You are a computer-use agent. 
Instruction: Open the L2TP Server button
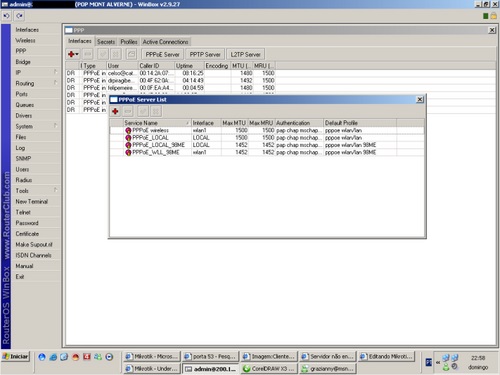246,54
